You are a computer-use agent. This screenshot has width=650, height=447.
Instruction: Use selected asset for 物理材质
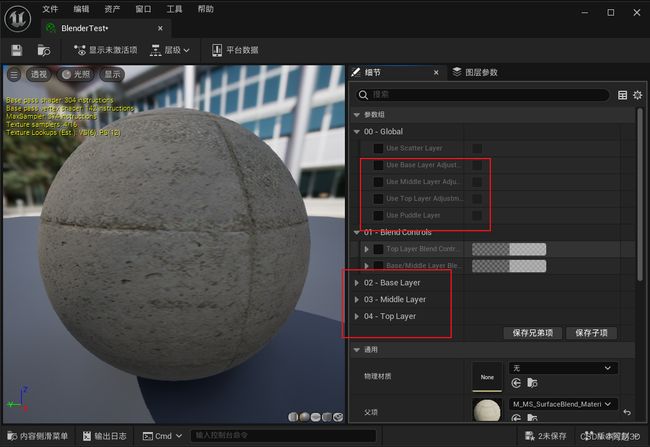tap(516, 383)
